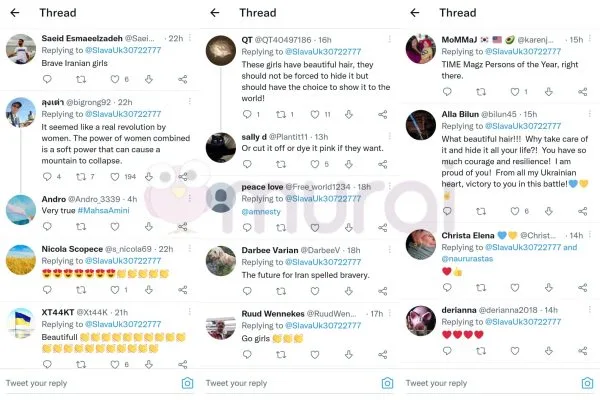Share sally d's tweet about dyeing hair pink
This screenshot has width=600, height=400.
pyautogui.click(x=383, y=164)
